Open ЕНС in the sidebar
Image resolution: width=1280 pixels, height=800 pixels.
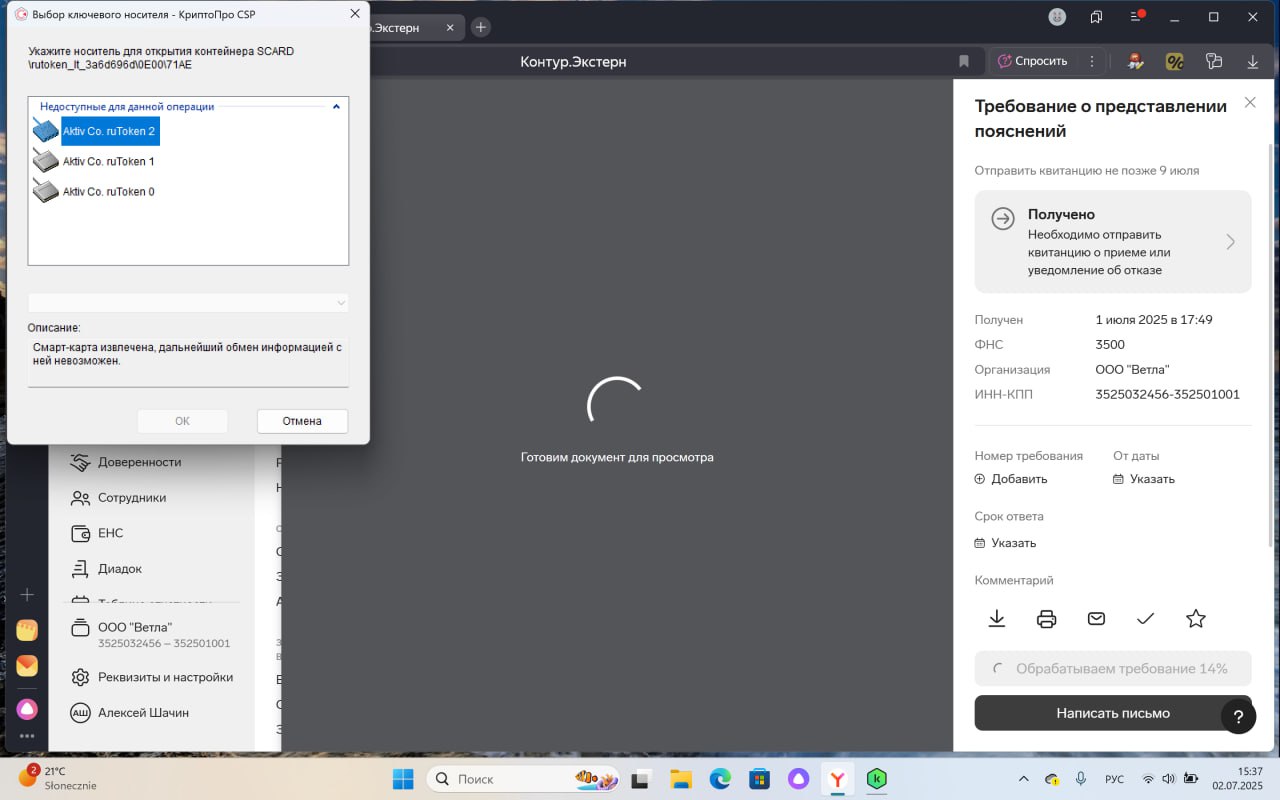(x=97, y=533)
